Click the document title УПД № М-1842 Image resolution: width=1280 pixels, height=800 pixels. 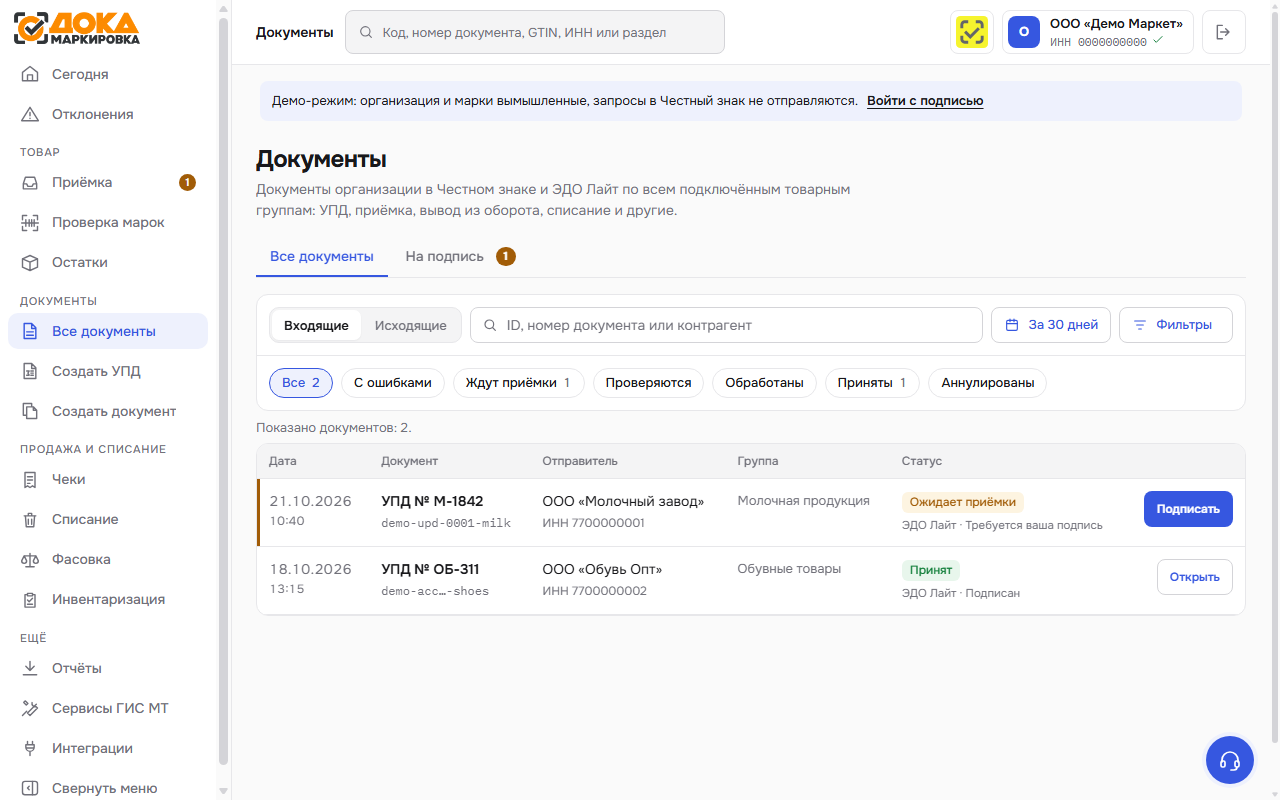click(x=432, y=501)
